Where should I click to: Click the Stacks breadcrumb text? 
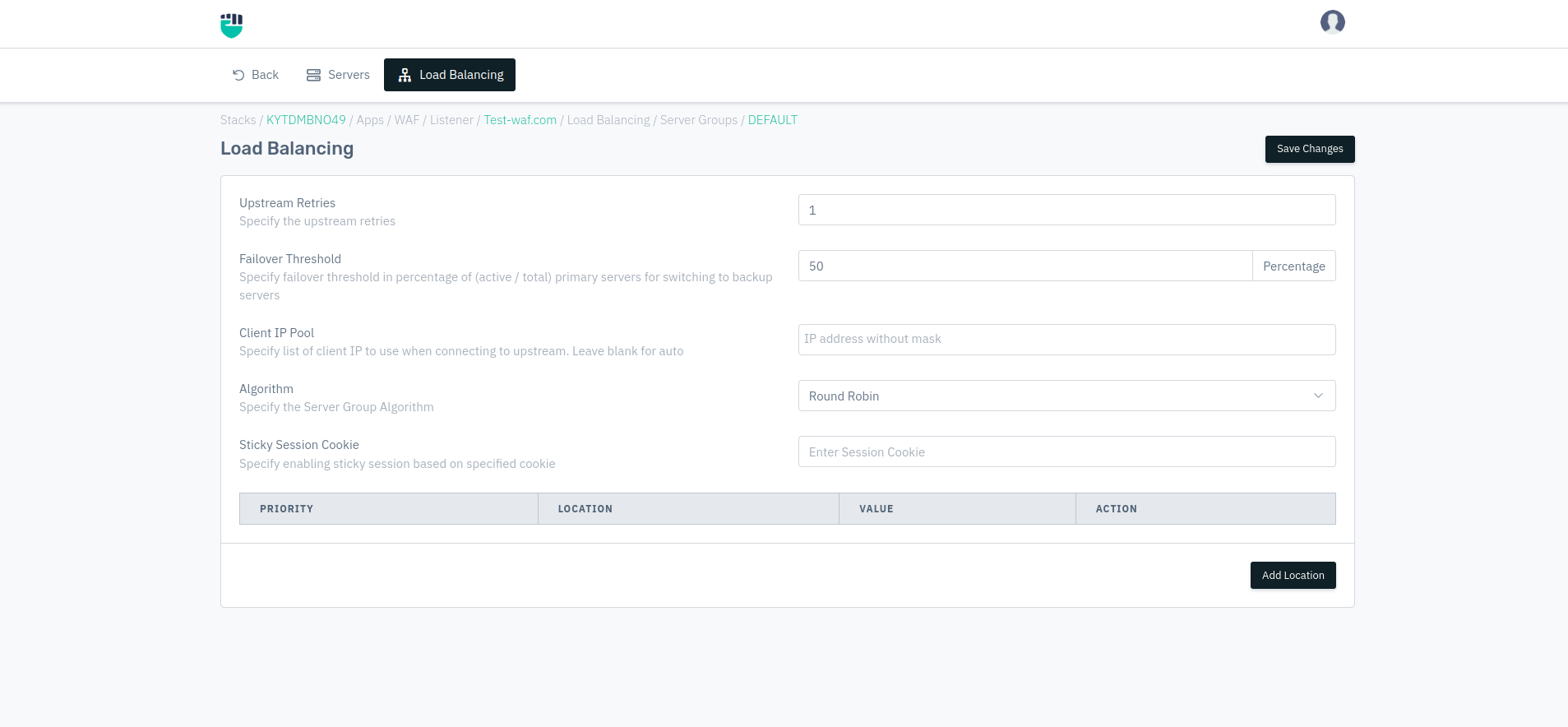pyautogui.click(x=238, y=120)
